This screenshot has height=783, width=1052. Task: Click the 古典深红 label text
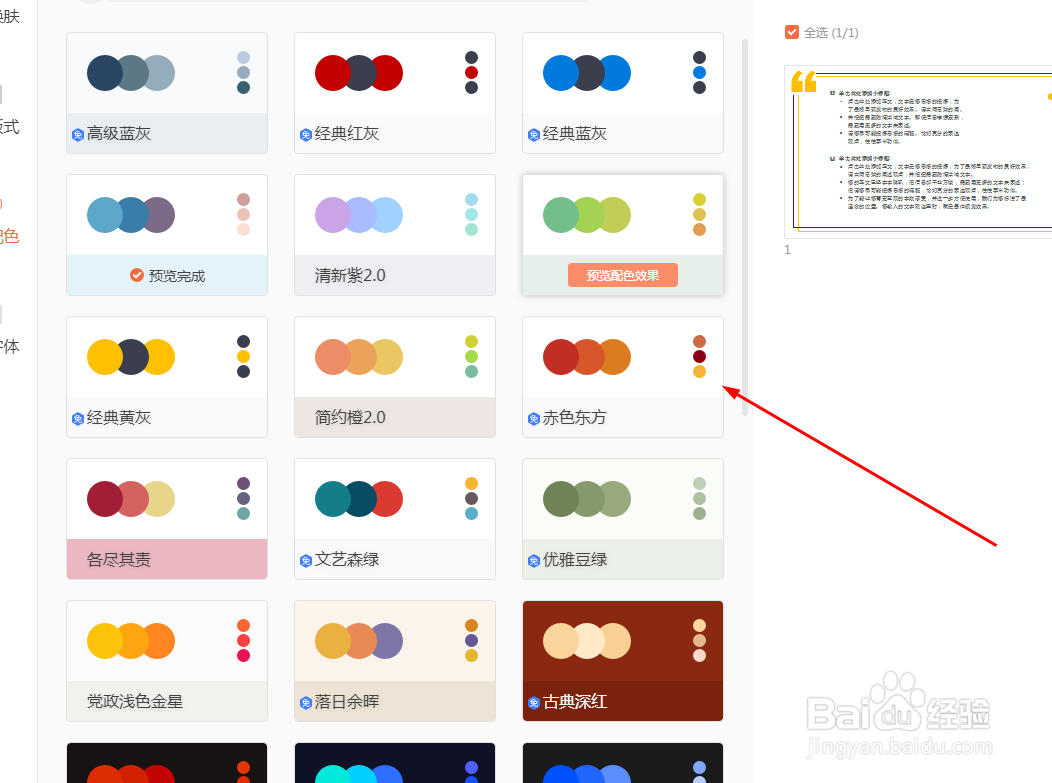point(575,702)
